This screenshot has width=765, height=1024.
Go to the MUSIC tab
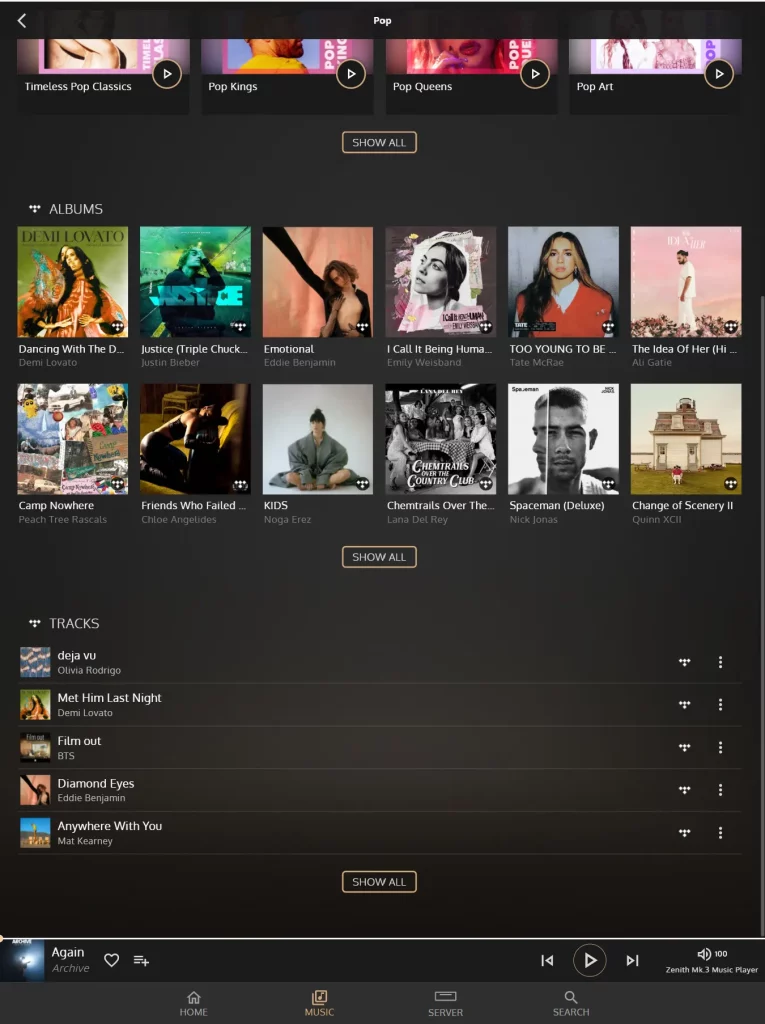point(319,1003)
